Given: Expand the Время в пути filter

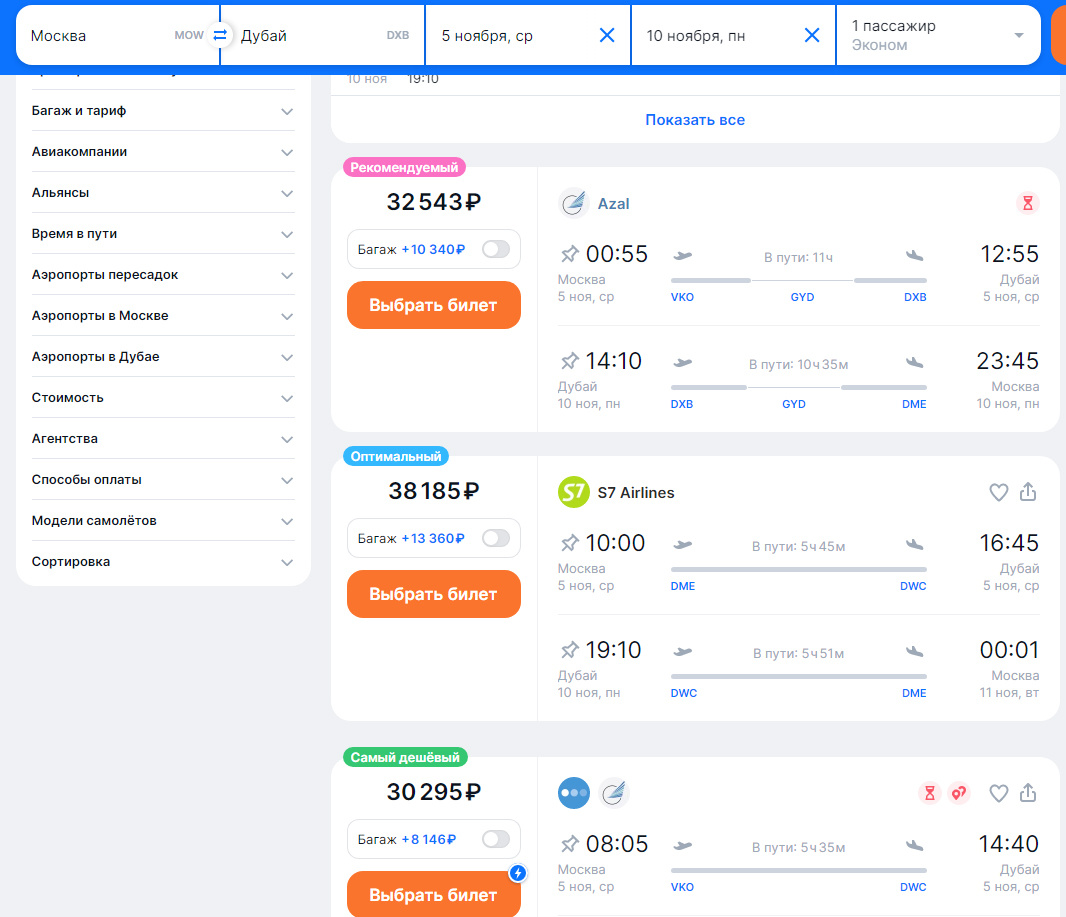Looking at the screenshot, I should (162, 234).
